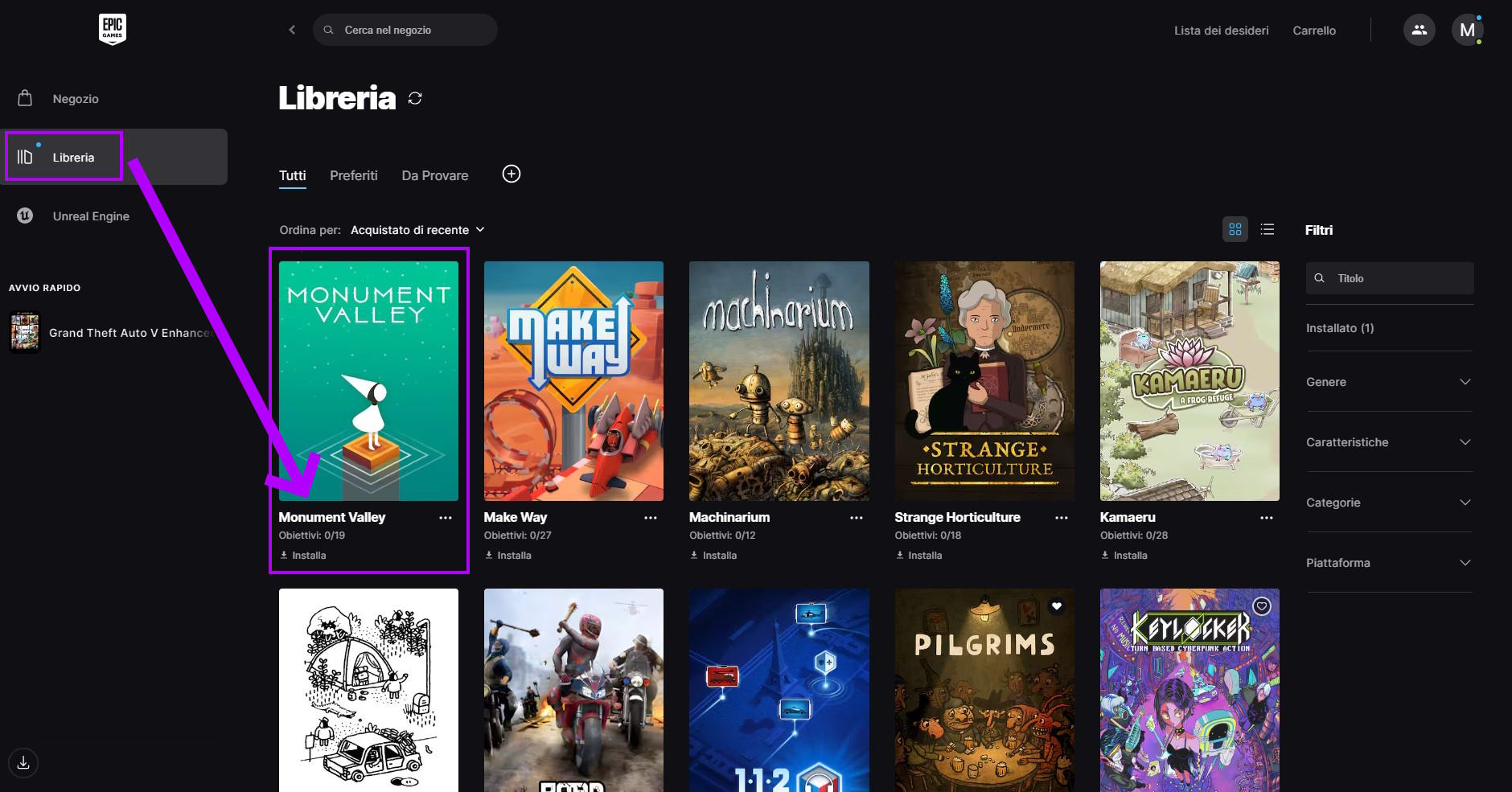Image resolution: width=1512 pixels, height=792 pixels.
Task: Toggle the heart favorite on Pilgrims cover
Action: (x=1057, y=606)
